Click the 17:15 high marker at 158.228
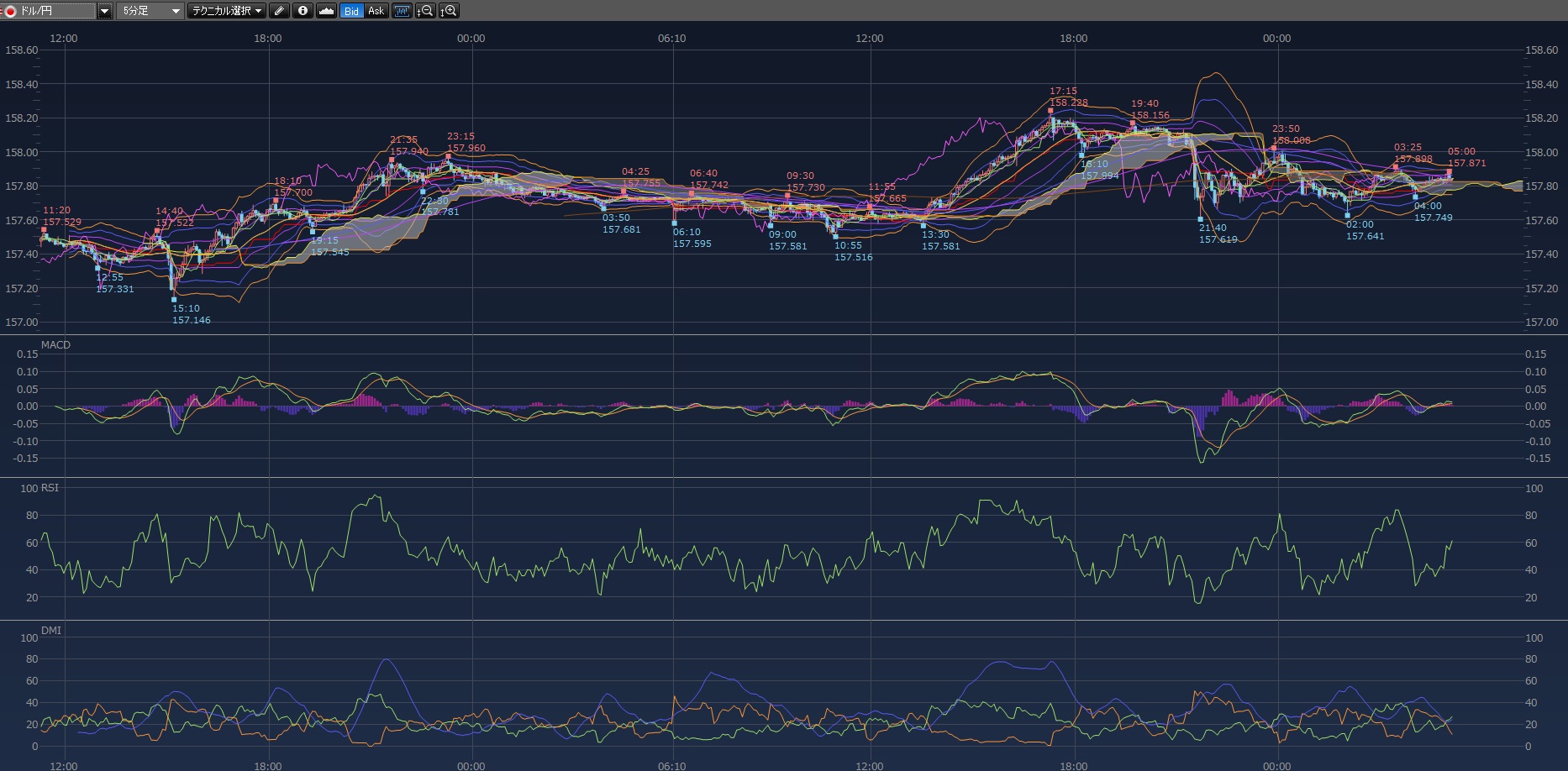 (1050, 110)
